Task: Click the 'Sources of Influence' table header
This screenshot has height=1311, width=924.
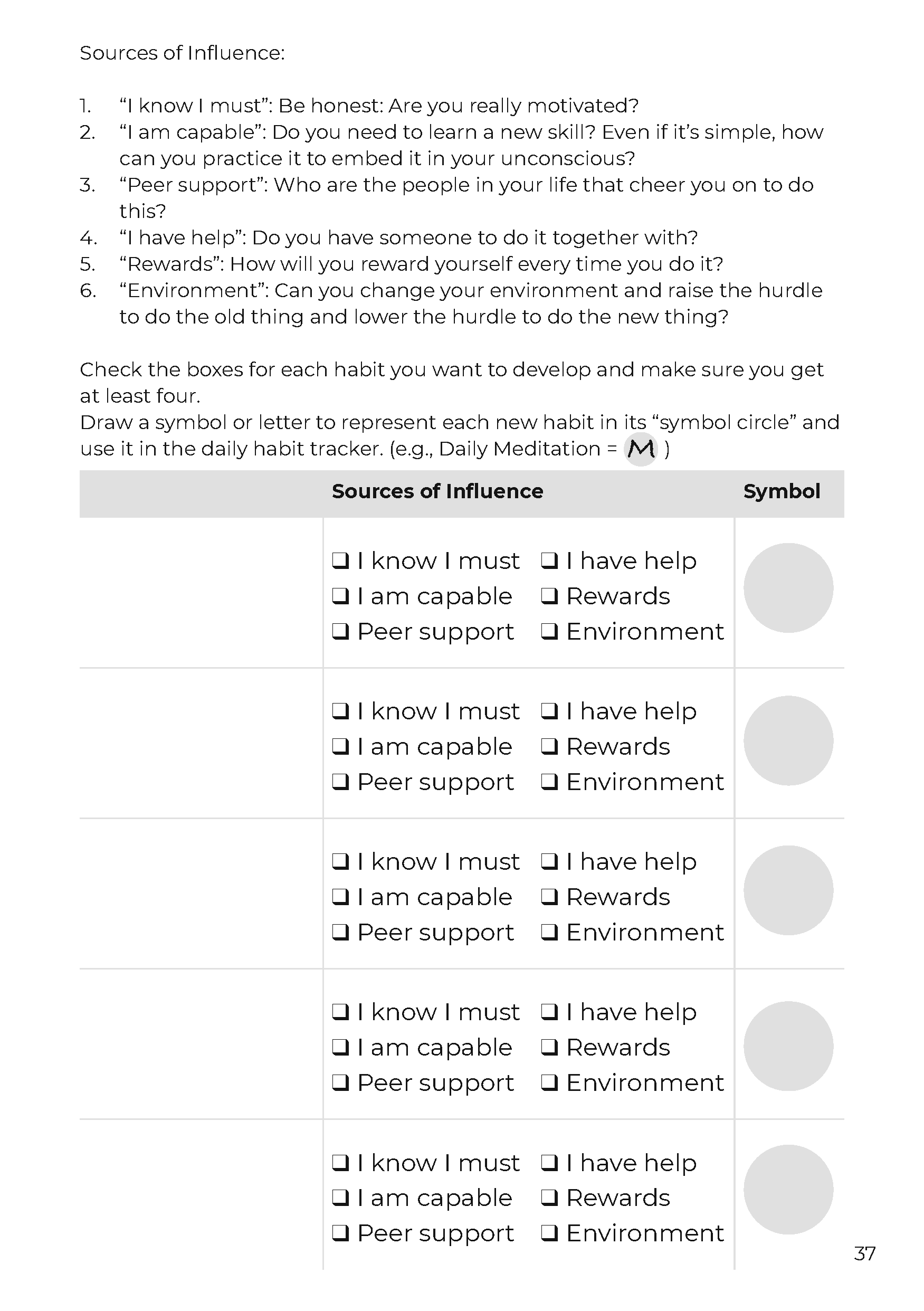Action: point(437,492)
